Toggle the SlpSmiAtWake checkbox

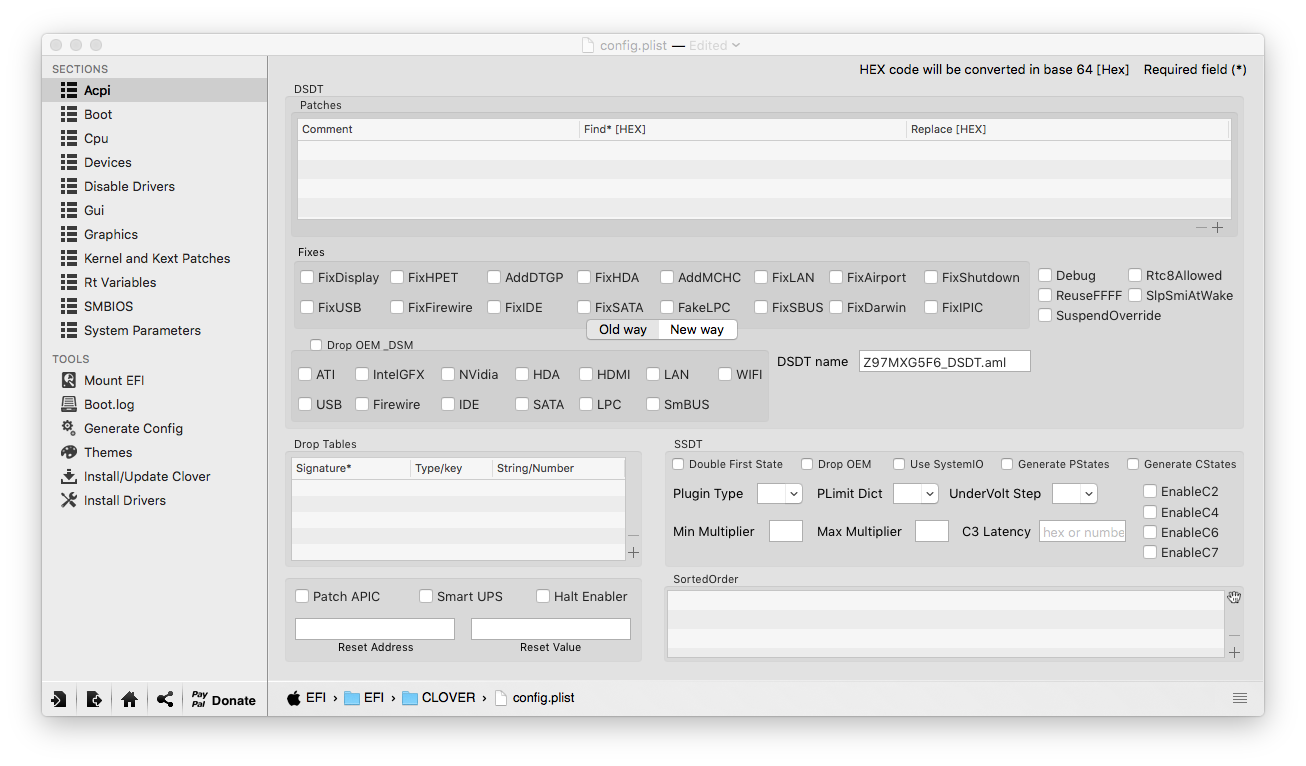coord(1135,295)
